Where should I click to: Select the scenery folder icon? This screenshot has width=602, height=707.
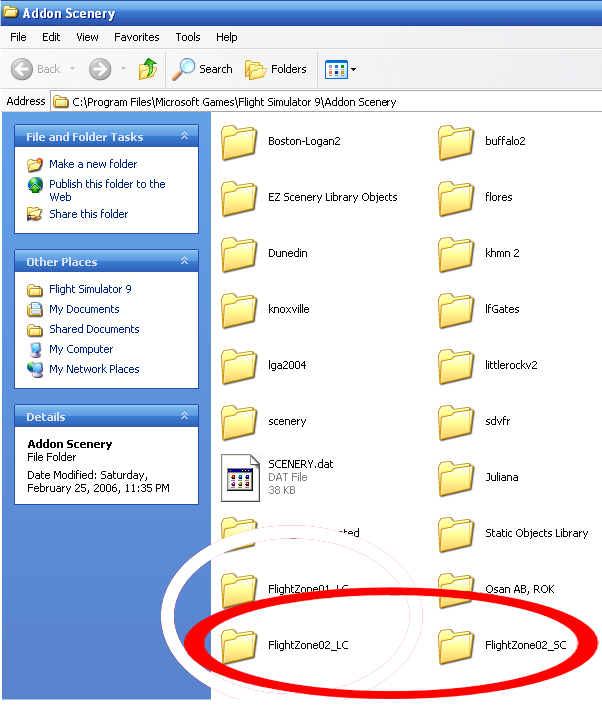pyautogui.click(x=239, y=422)
